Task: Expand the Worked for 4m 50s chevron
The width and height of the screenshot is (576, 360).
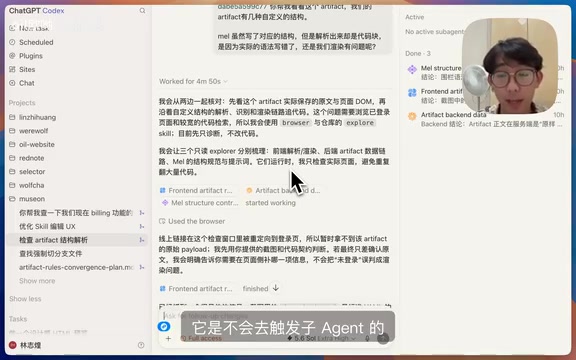Action: (x=226, y=81)
